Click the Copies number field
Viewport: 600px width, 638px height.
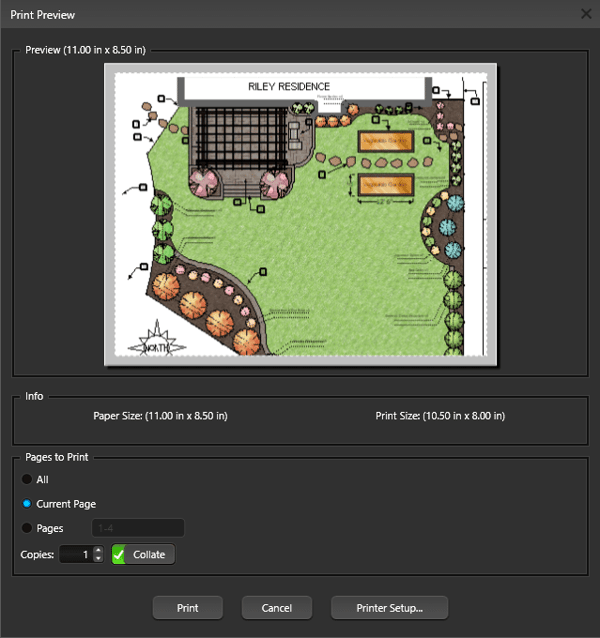coord(76,554)
